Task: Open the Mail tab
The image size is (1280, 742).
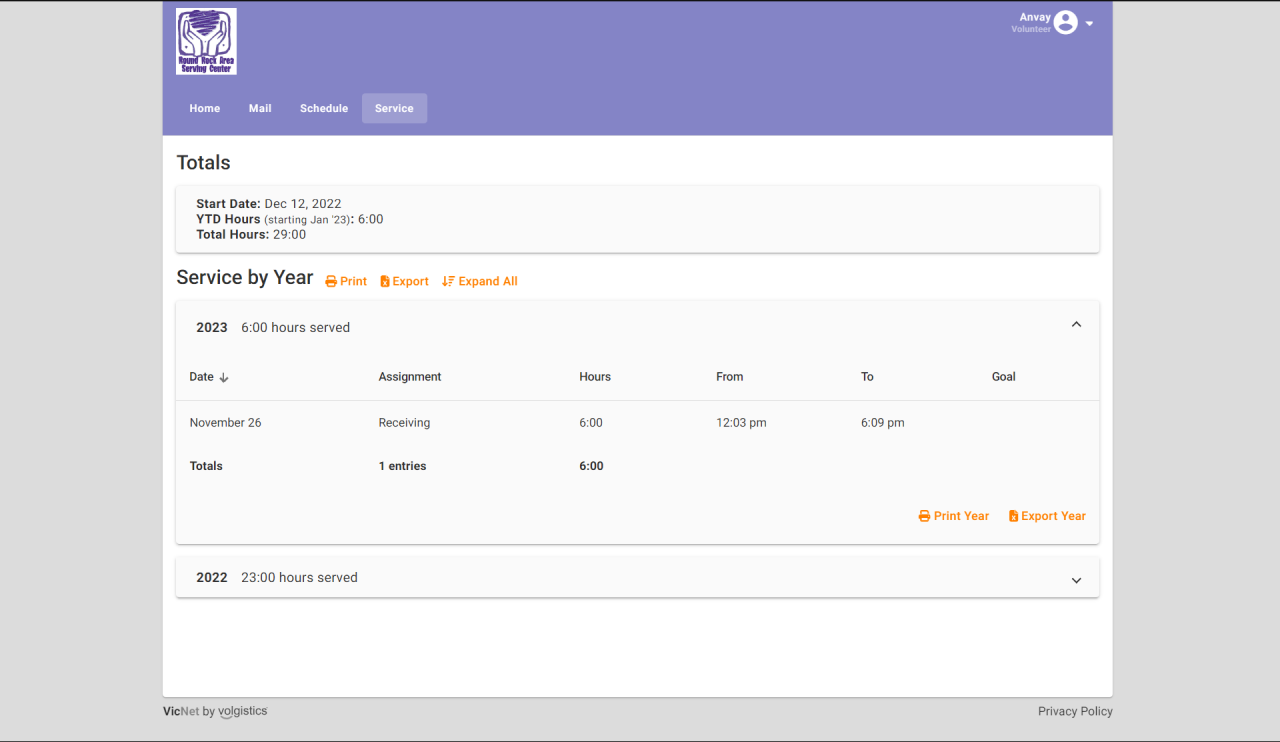Action: click(260, 108)
